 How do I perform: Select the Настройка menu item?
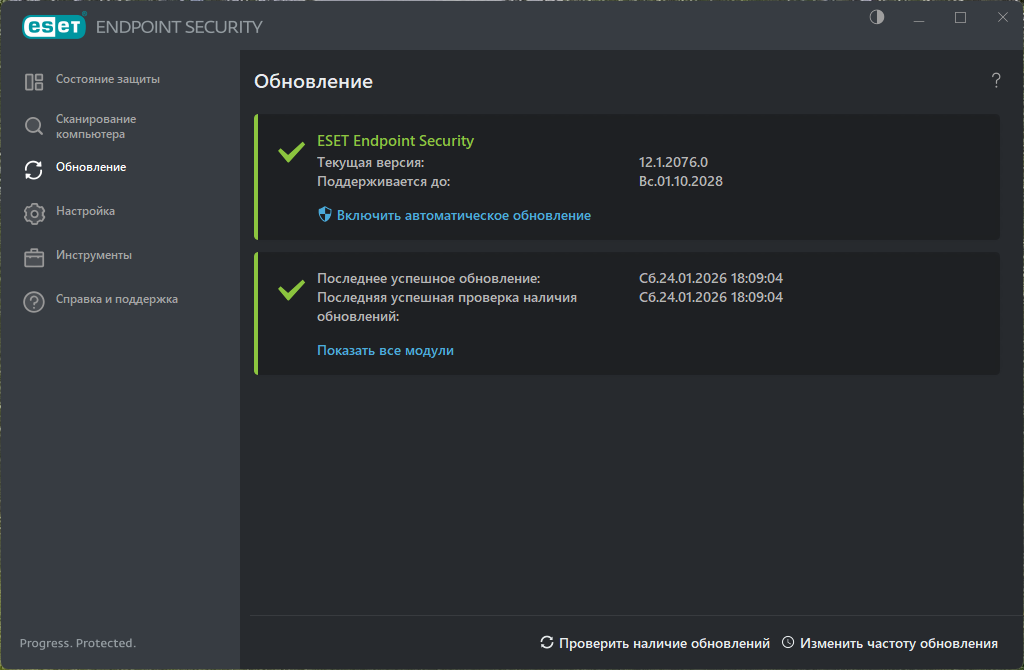coord(85,211)
